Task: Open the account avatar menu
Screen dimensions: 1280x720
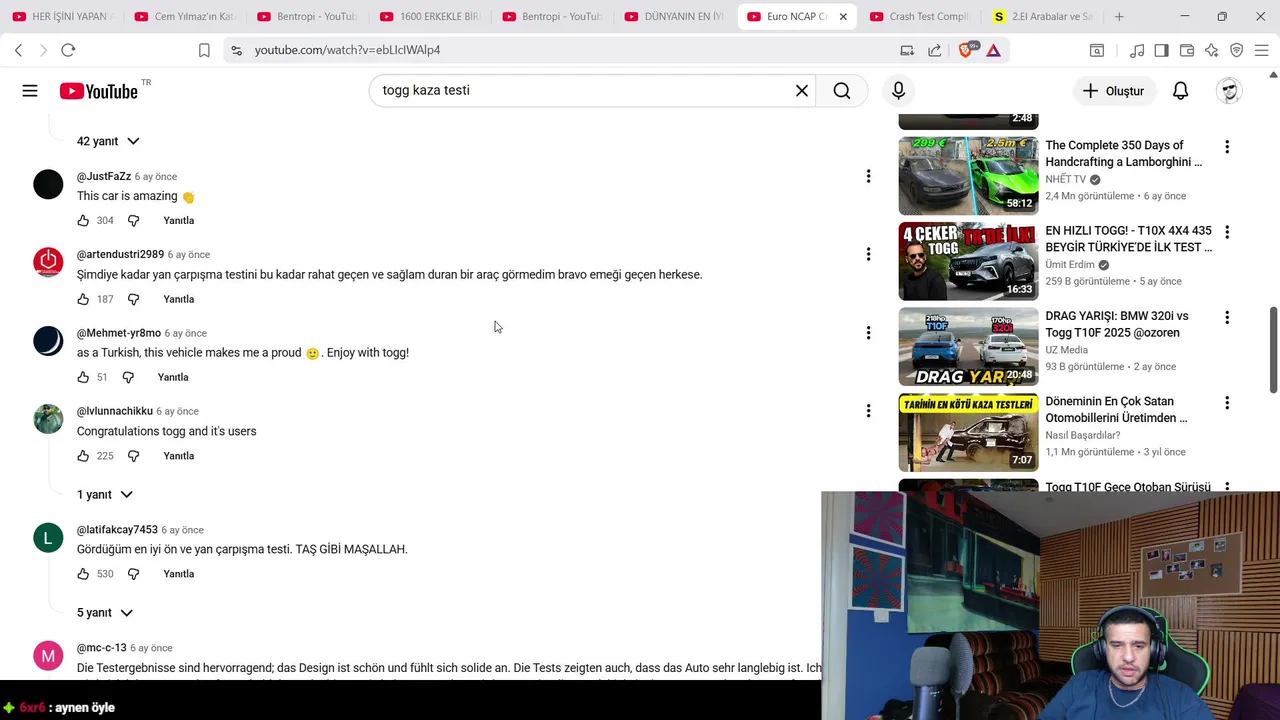Action: click(x=1229, y=91)
